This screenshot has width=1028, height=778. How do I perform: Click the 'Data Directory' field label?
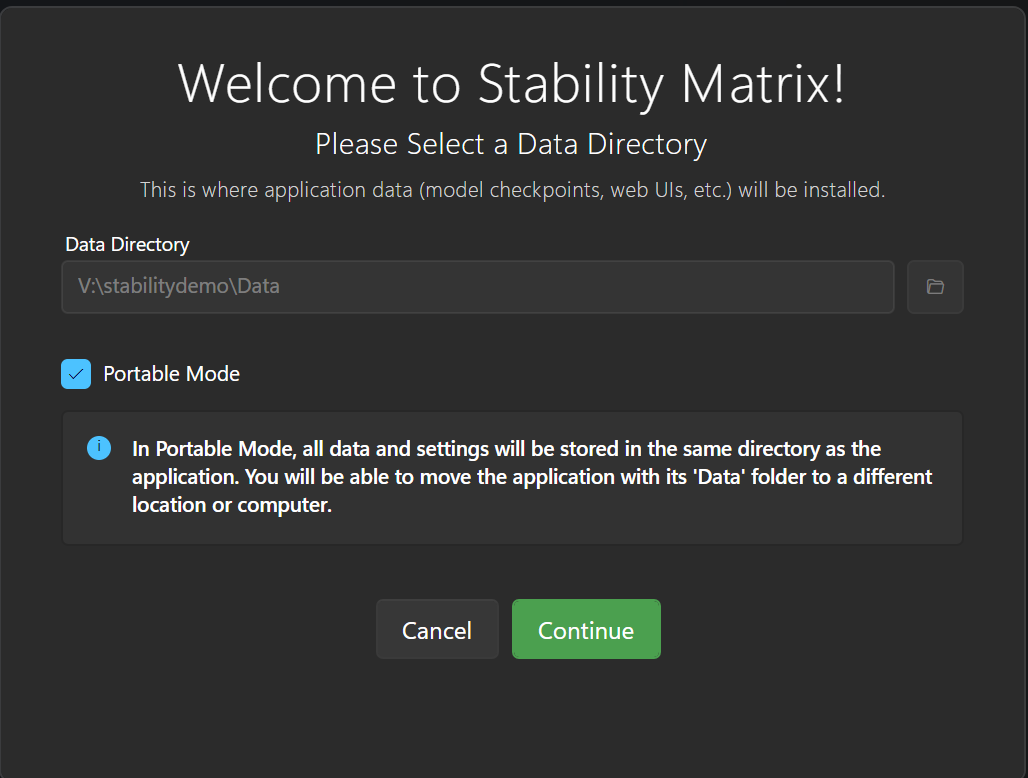tap(127, 244)
